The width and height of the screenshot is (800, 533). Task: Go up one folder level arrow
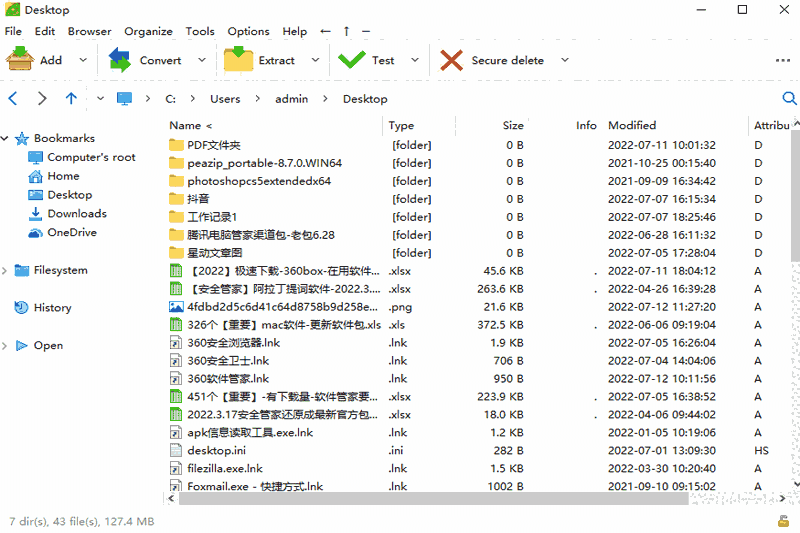tap(71, 98)
